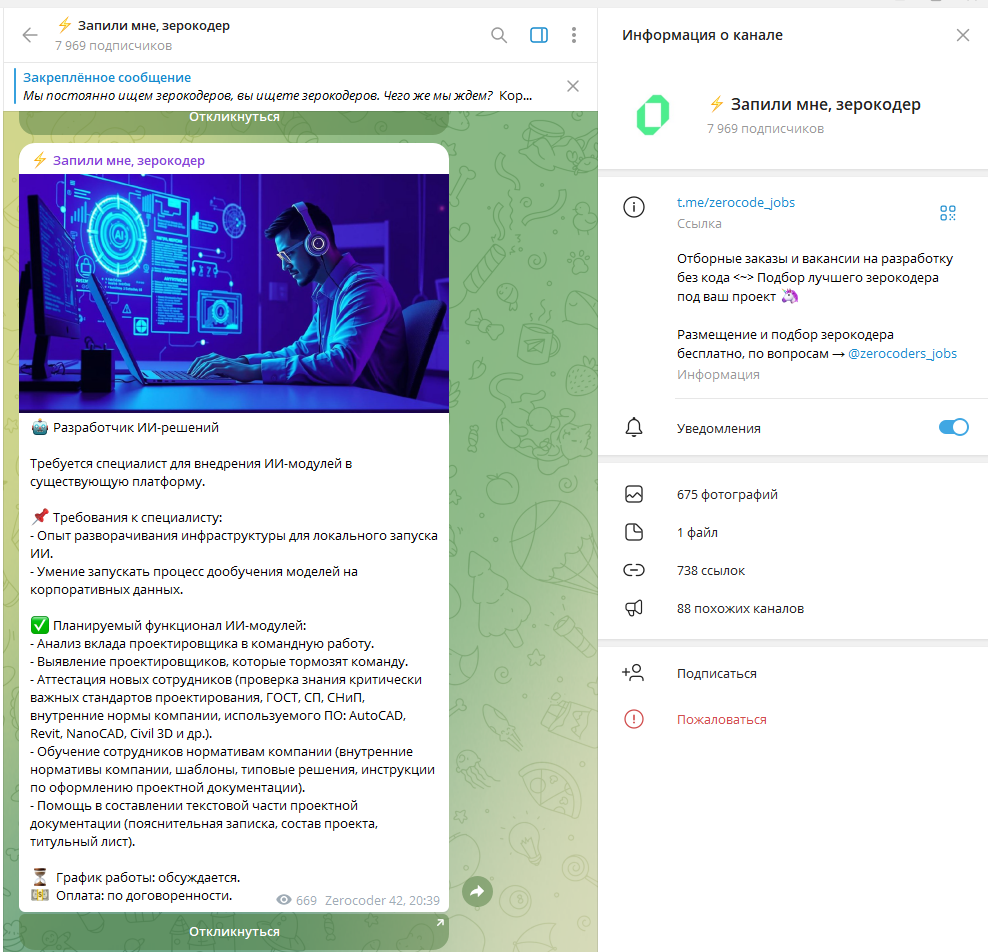Screen dimensions: 988x952
Task: Open the three-dot channel menu
Action: (573, 35)
